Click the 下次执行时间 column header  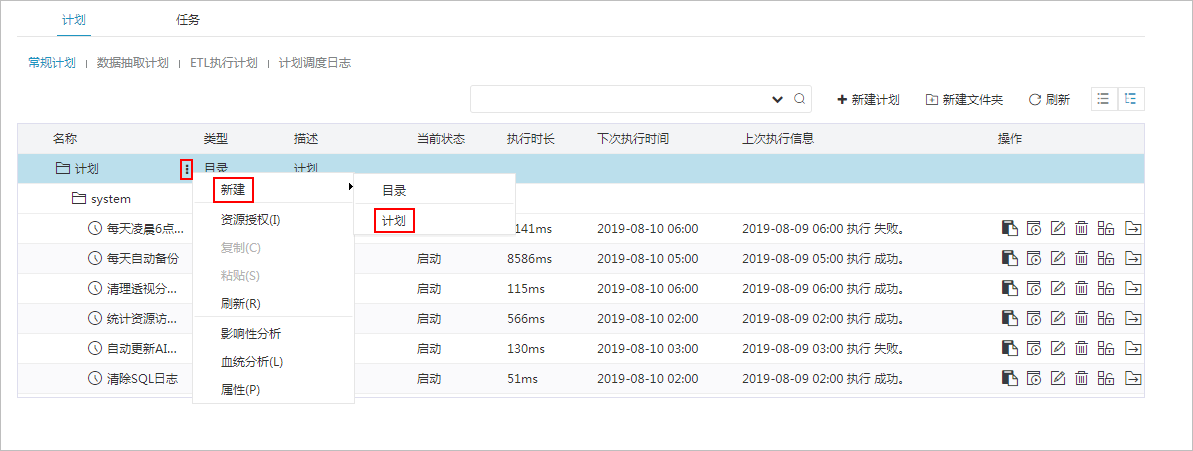click(x=633, y=138)
